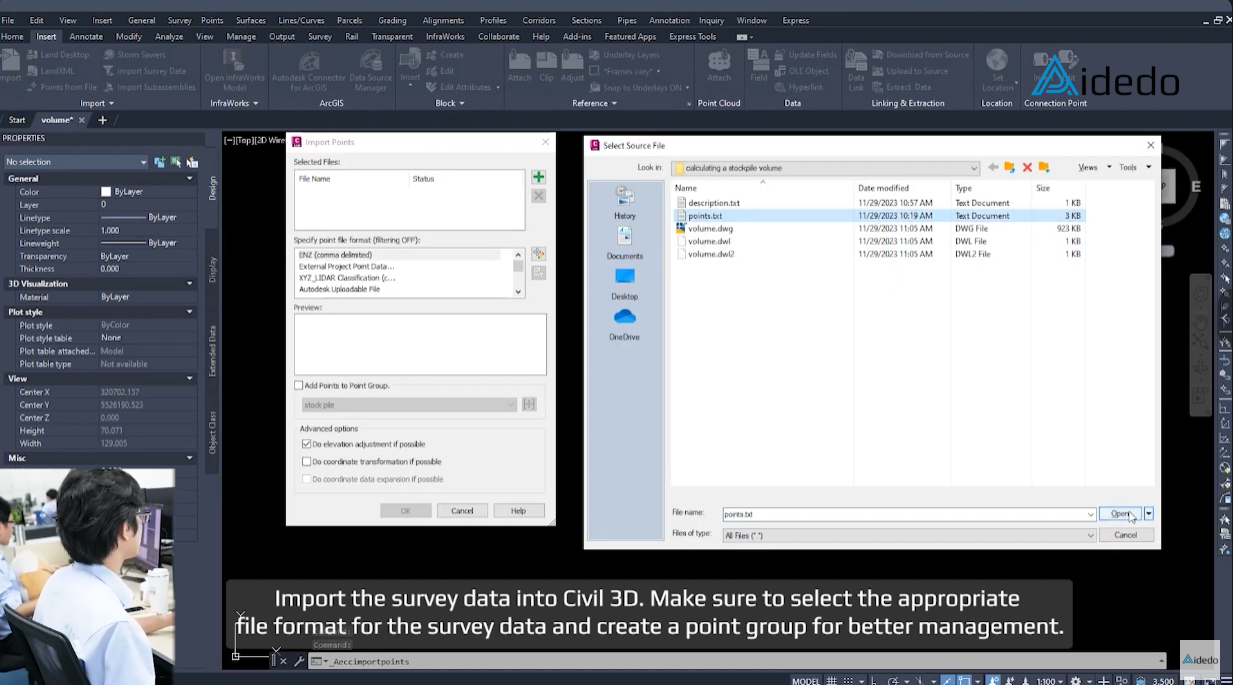
Task: Open the Look in folder dropdown
Action: point(974,168)
